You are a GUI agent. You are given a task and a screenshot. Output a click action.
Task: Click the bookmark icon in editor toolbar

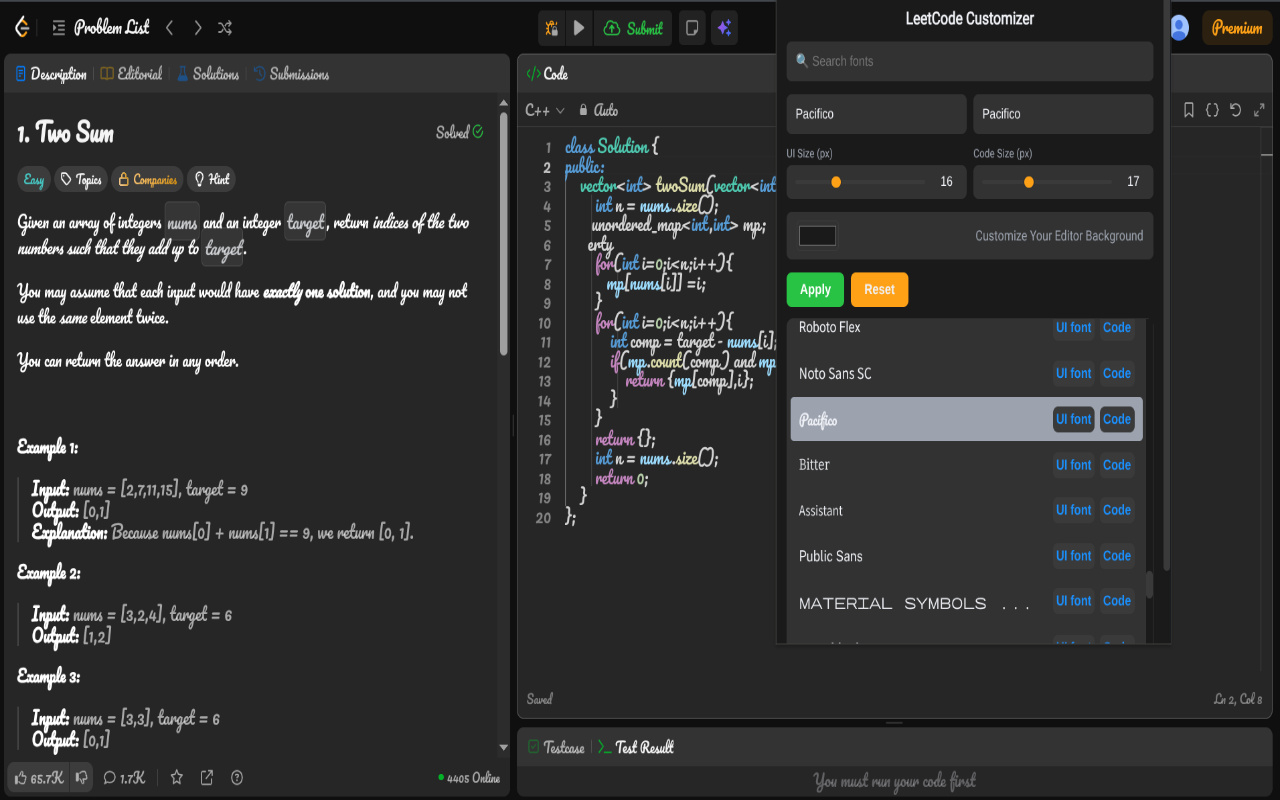[x=1188, y=110]
